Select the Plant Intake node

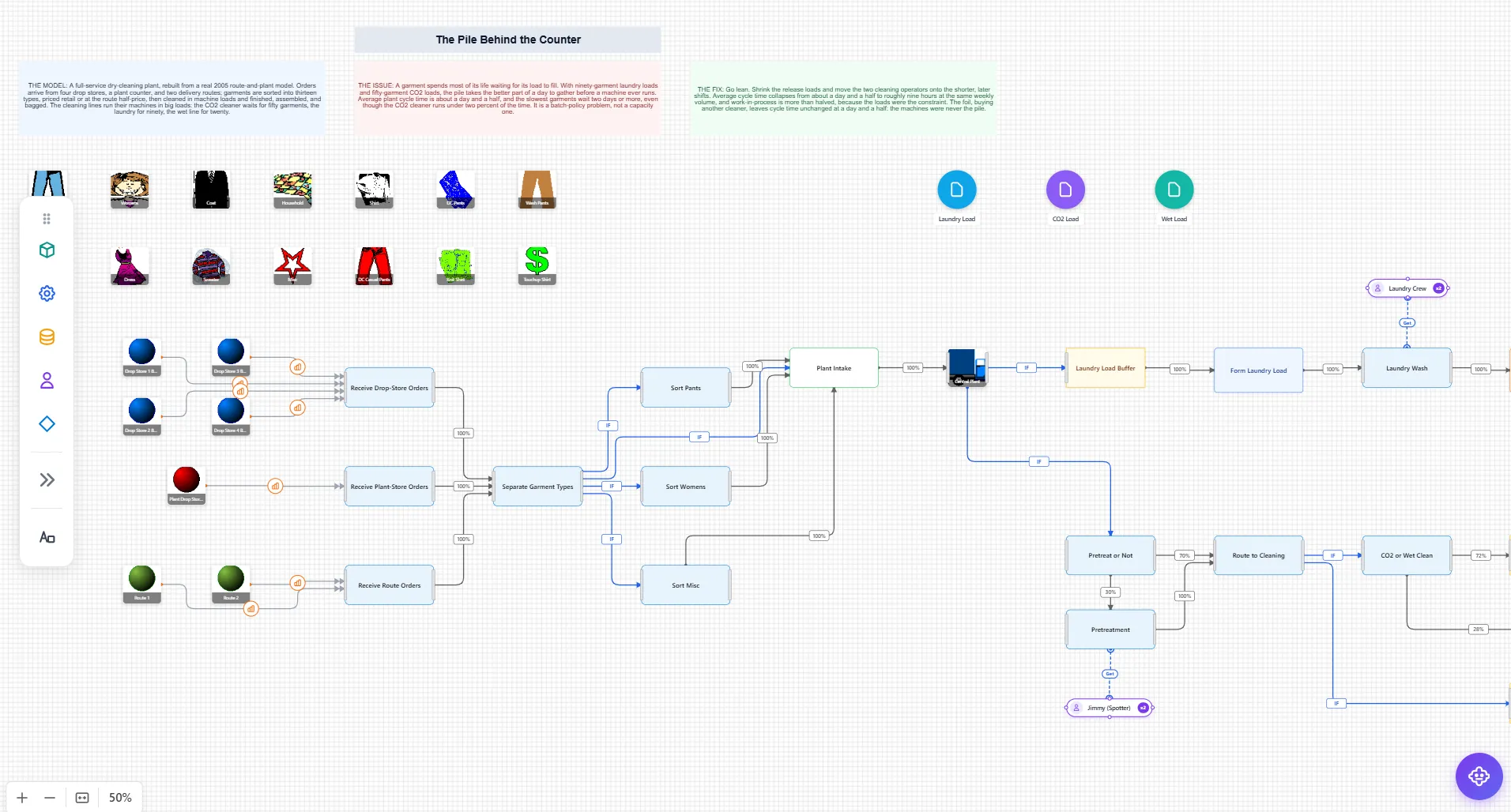834,368
